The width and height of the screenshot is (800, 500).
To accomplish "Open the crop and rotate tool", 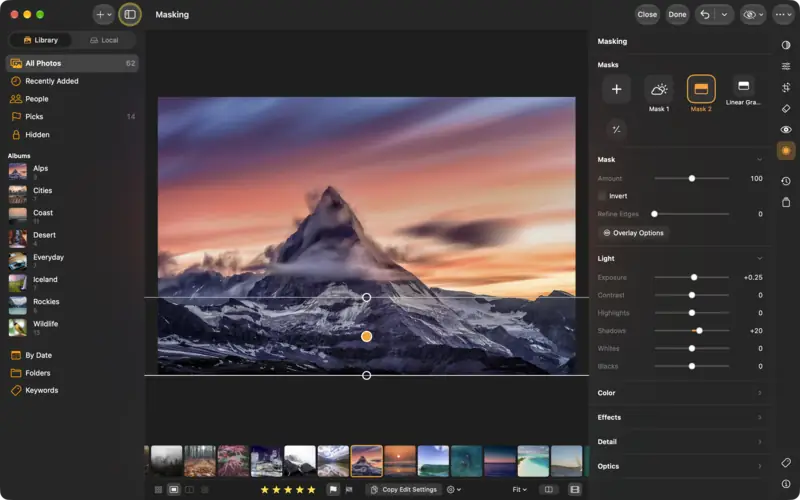I will coord(786,87).
